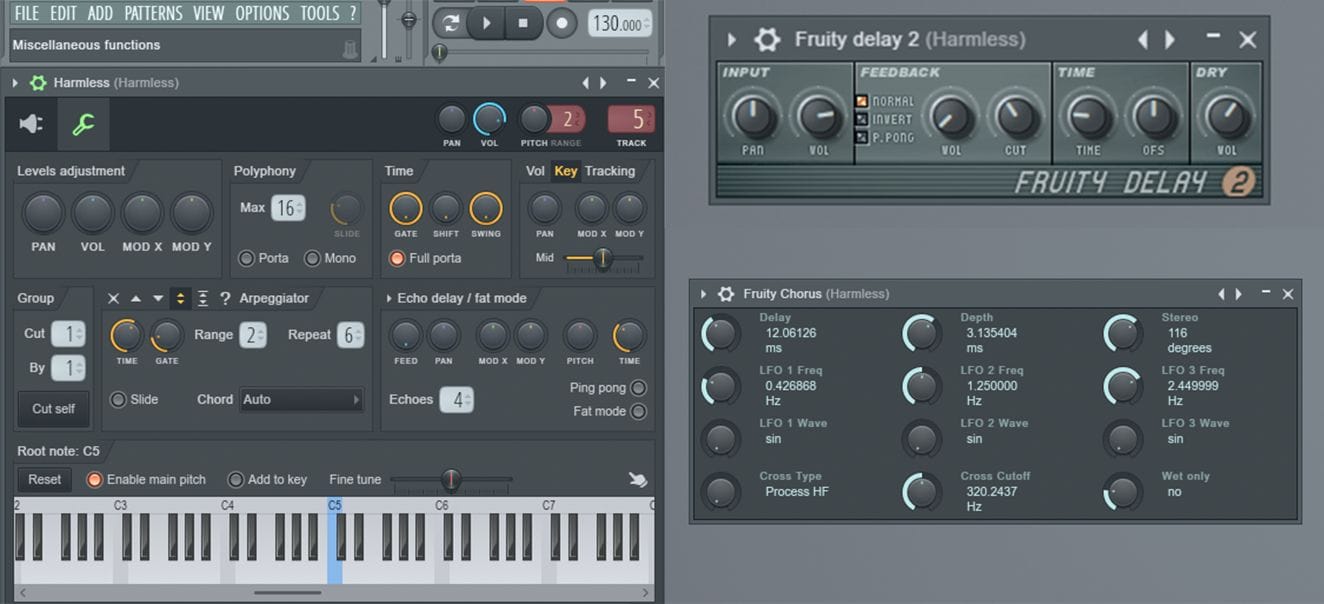
Task: Switch to the Vol tracking tab
Action: (535, 171)
